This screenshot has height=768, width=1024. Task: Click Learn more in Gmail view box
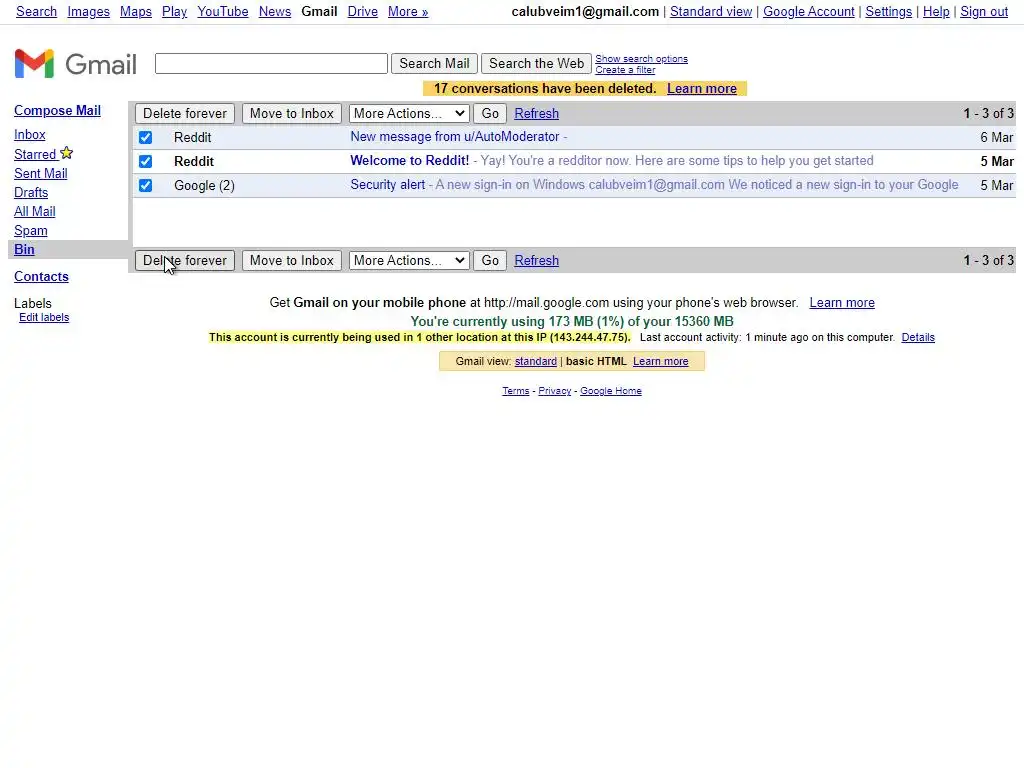click(660, 362)
